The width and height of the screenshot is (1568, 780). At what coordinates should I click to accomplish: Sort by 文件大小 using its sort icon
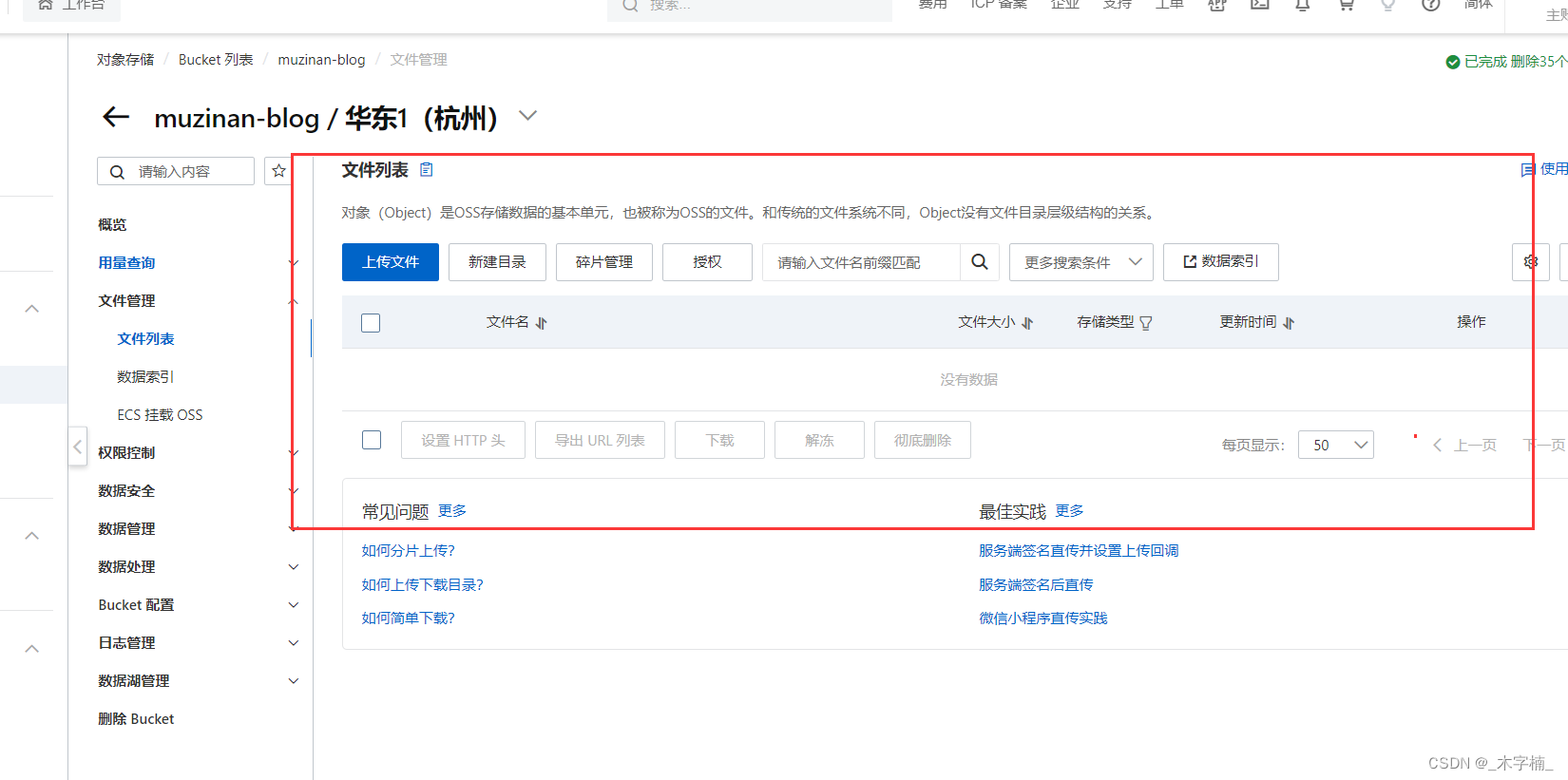point(1027,323)
